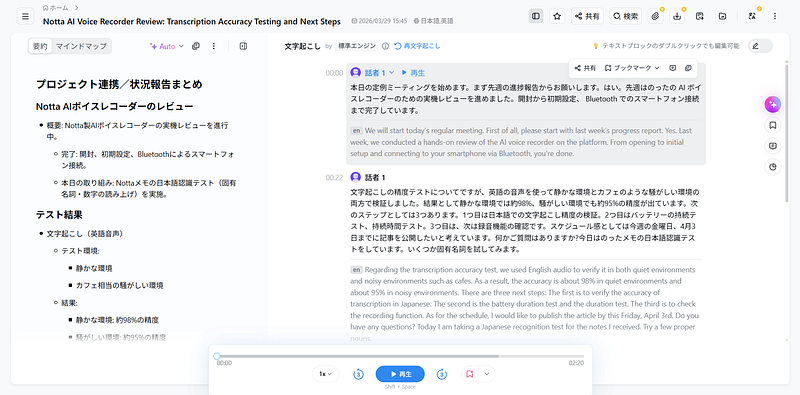Image resolution: width=800 pixels, height=395 pixels.
Task: Select 話者 1 label at 00:22
Action: pyautogui.click(x=375, y=178)
